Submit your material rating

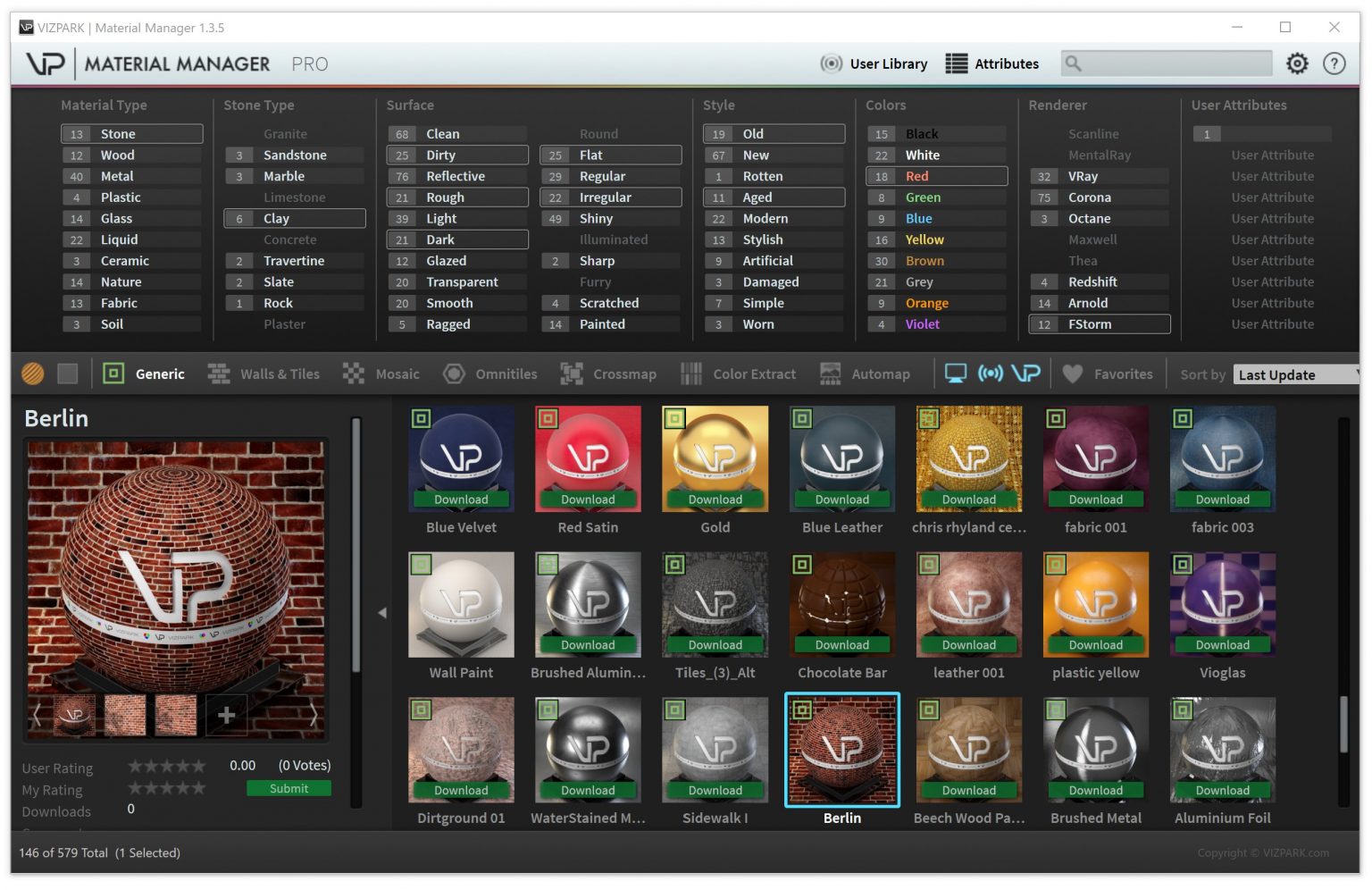tap(289, 788)
